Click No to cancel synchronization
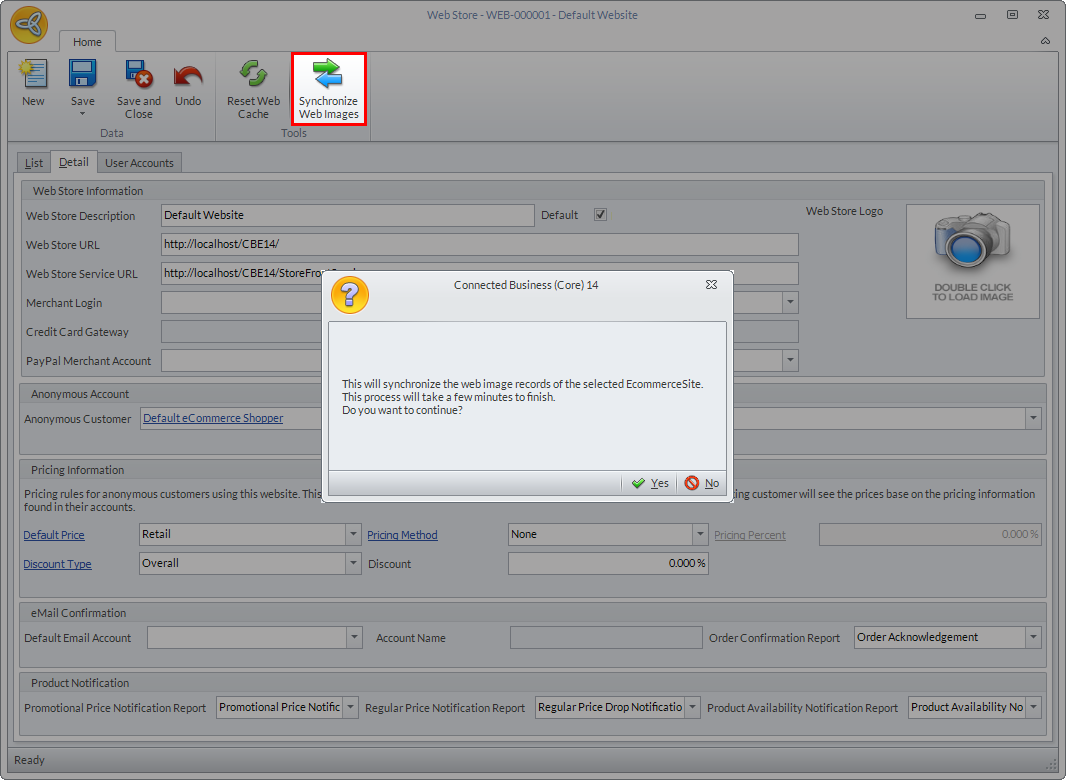Screen dimensions: 1066x780 click(x=702, y=483)
